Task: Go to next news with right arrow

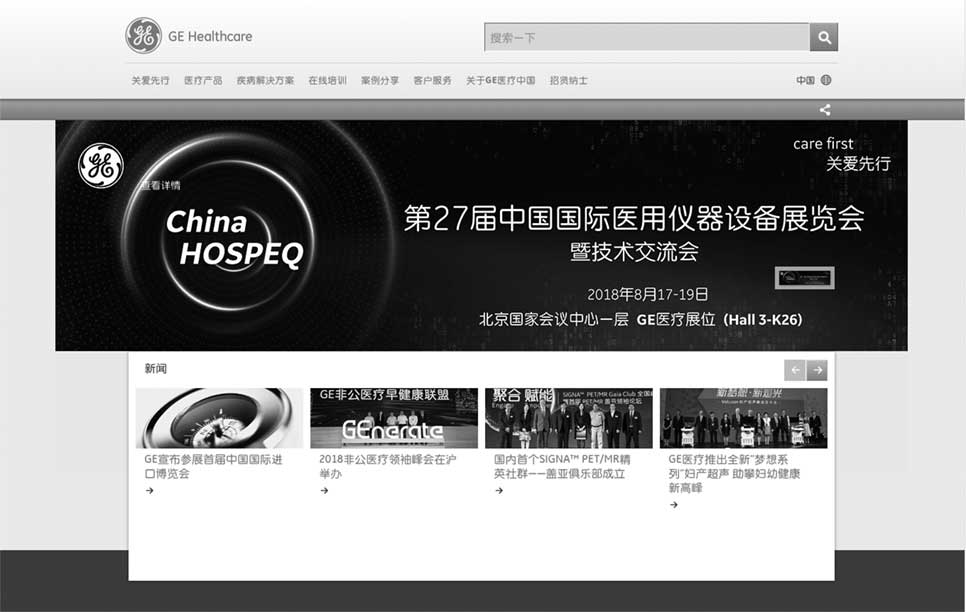Action: point(817,370)
